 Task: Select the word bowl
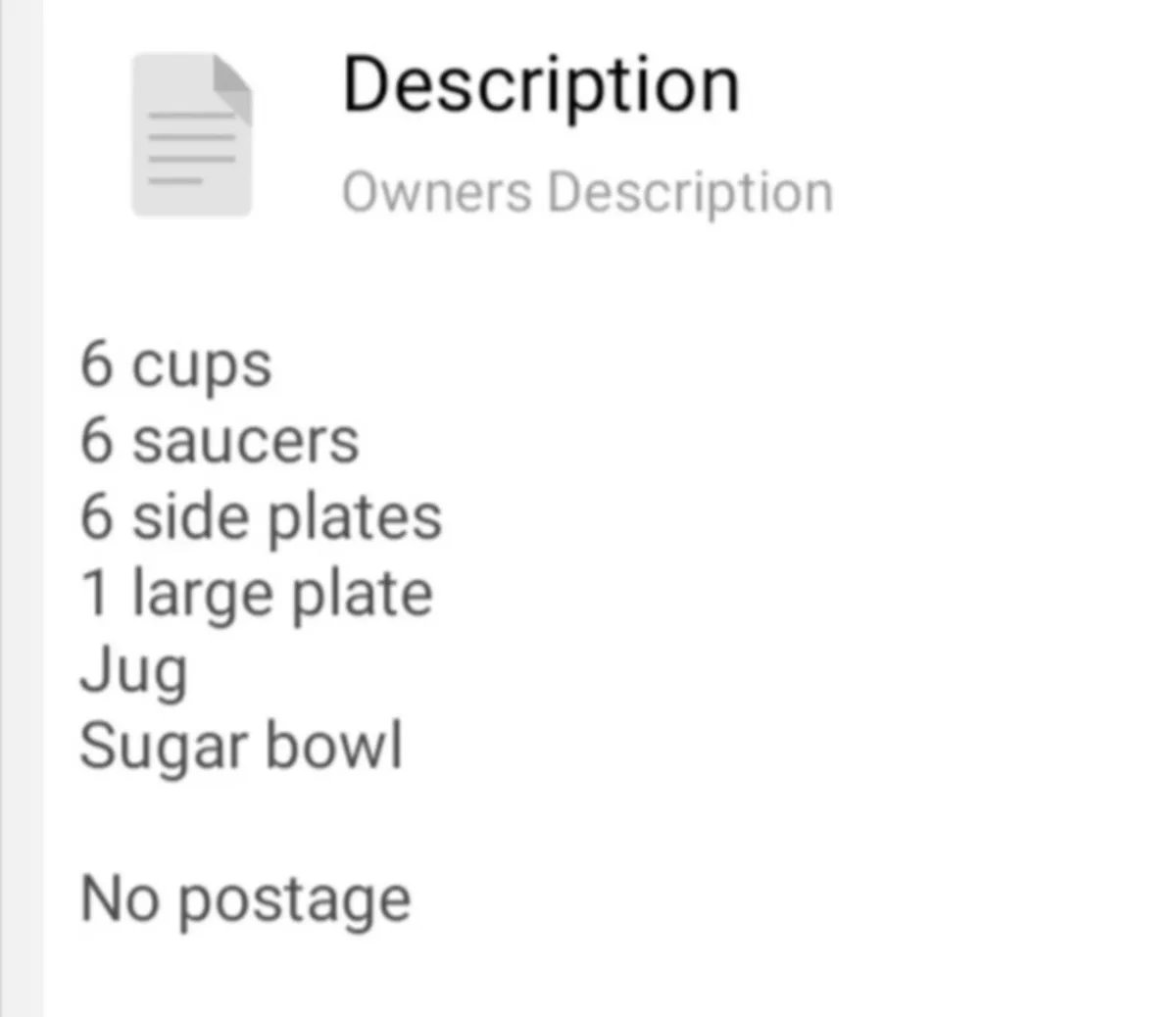tap(334, 746)
